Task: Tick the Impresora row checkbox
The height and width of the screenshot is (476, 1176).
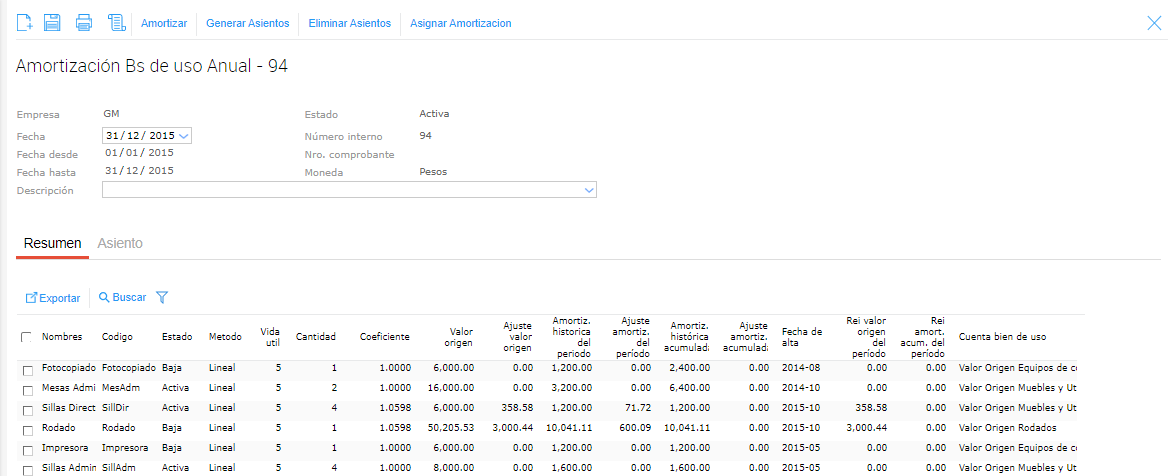Action: 27,449
